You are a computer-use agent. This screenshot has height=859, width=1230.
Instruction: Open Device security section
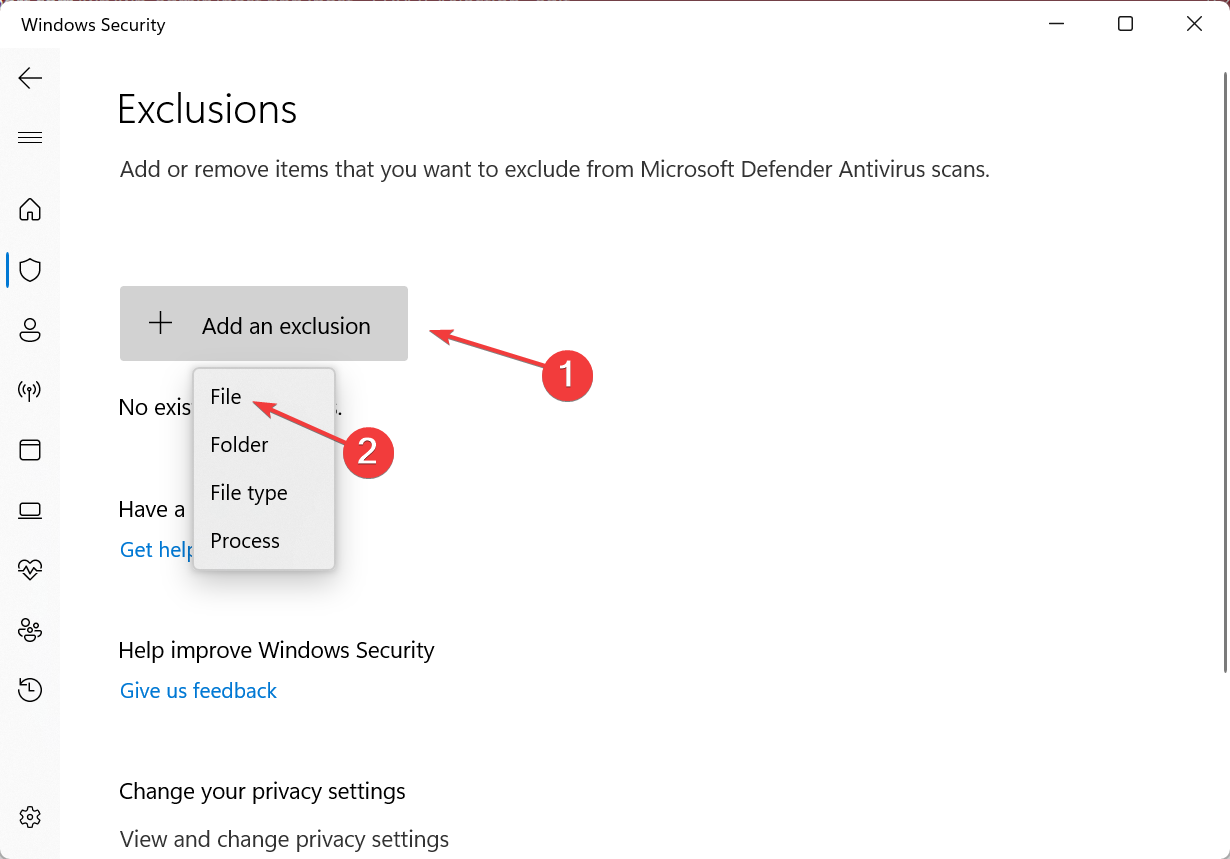[x=30, y=510]
